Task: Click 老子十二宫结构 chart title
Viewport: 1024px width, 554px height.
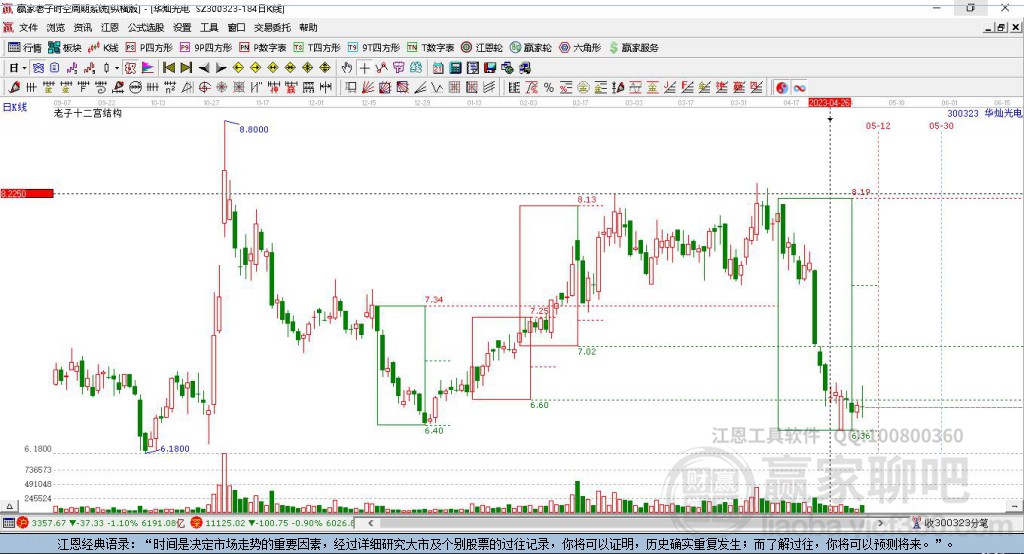Action: 88,113
